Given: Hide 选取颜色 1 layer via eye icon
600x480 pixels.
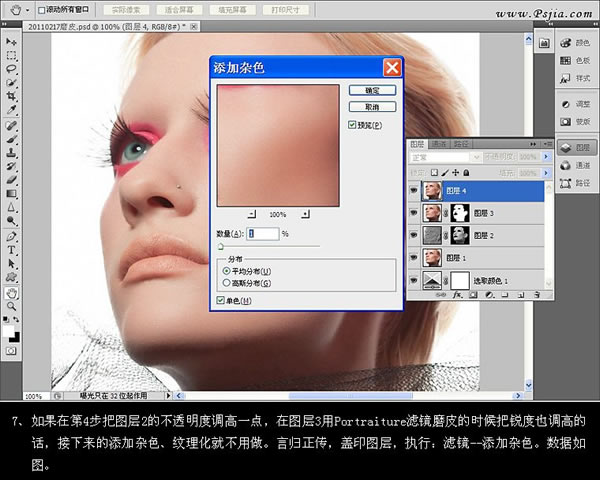Looking at the screenshot, I should [x=414, y=281].
